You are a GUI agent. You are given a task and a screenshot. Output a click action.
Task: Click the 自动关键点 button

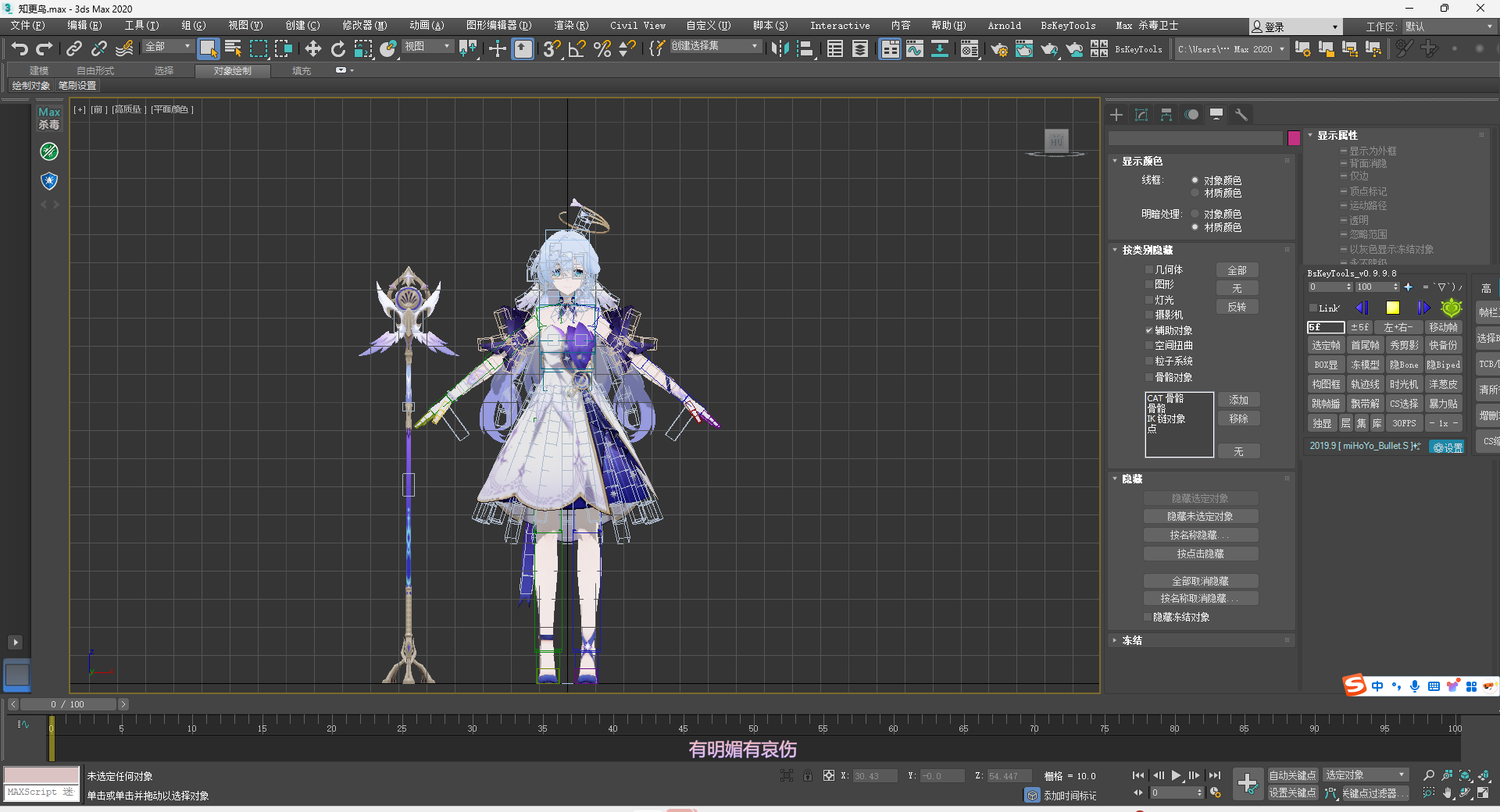point(1292,775)
